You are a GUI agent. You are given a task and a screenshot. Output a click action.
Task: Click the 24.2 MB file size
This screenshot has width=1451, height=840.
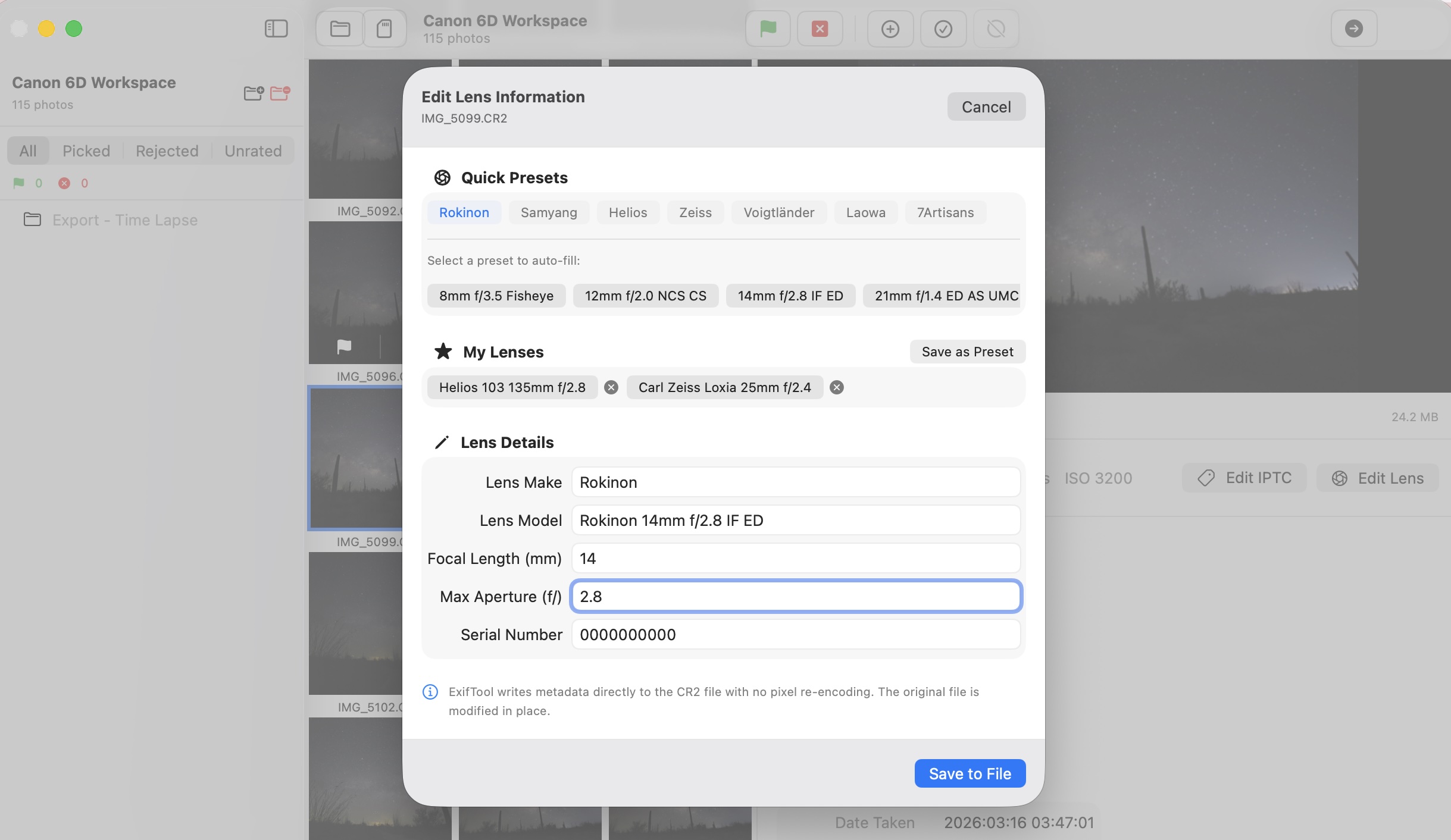pyautogui.click(x=1415, y=416)
